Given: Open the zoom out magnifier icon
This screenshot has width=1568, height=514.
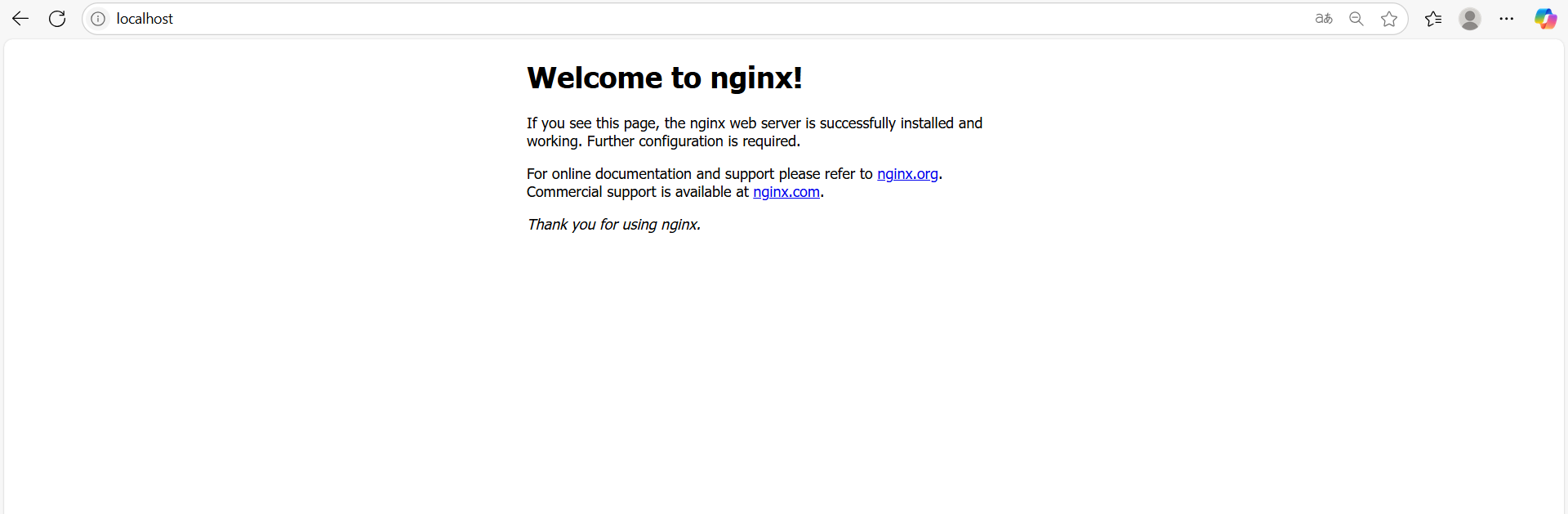Looking at the screenshot, I should [1356, 19].
